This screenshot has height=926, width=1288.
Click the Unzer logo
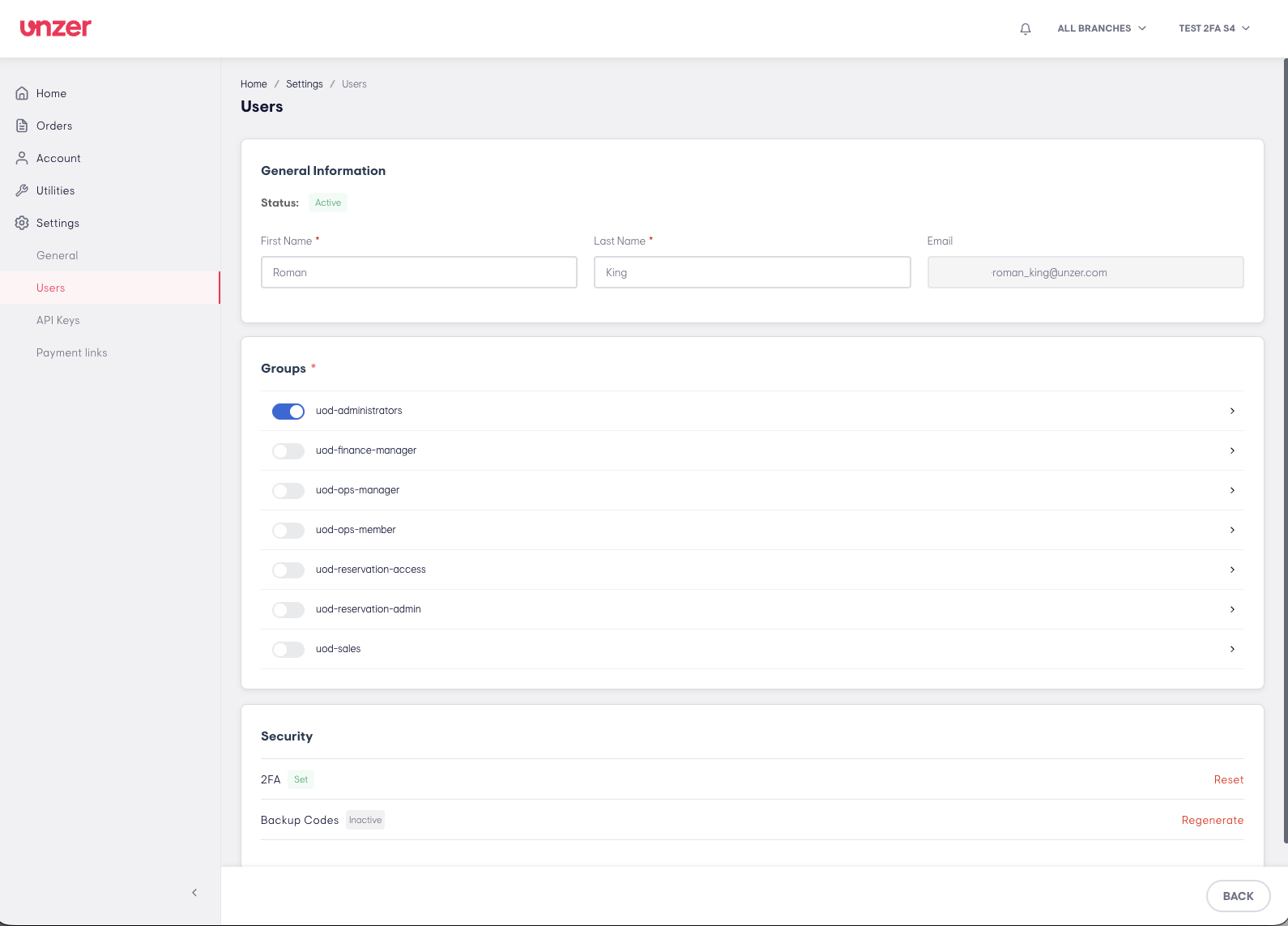56,28
